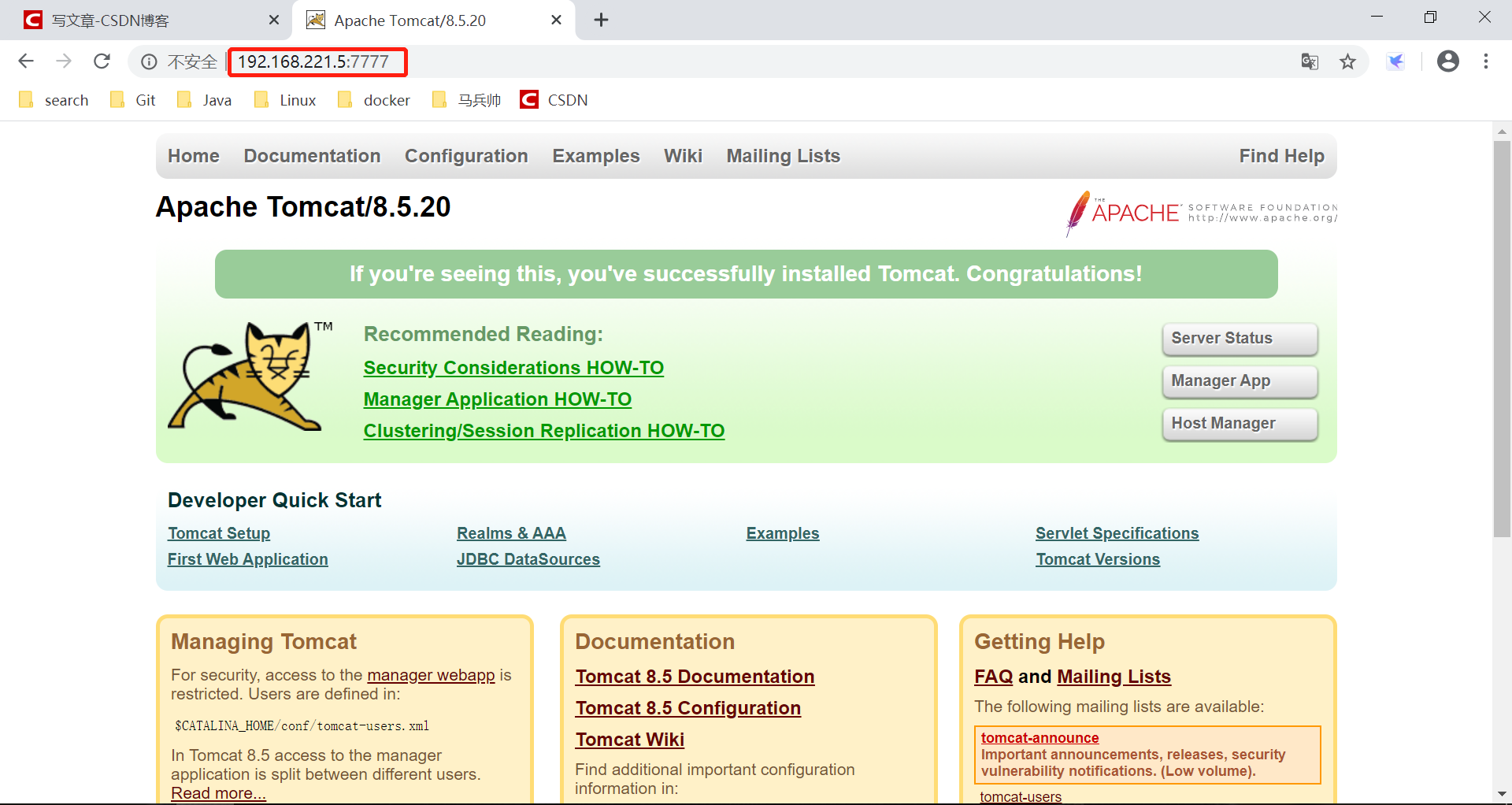This screenshot has width=1512, height=805.
Task: Open the tomcat-users mailing list link
Action: click(1021, 797)
